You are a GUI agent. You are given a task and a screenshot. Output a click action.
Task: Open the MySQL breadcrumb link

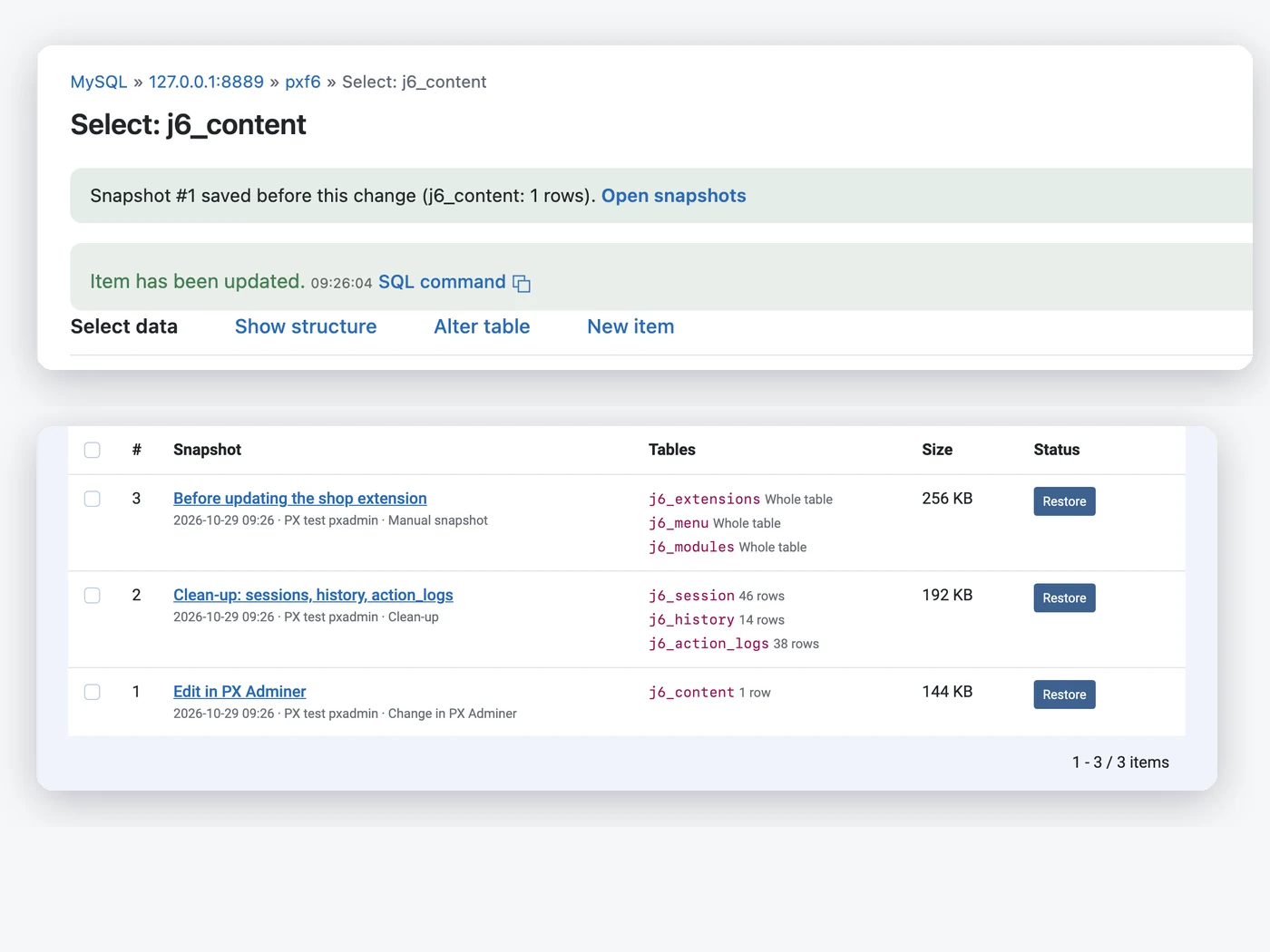pos(99,82)
